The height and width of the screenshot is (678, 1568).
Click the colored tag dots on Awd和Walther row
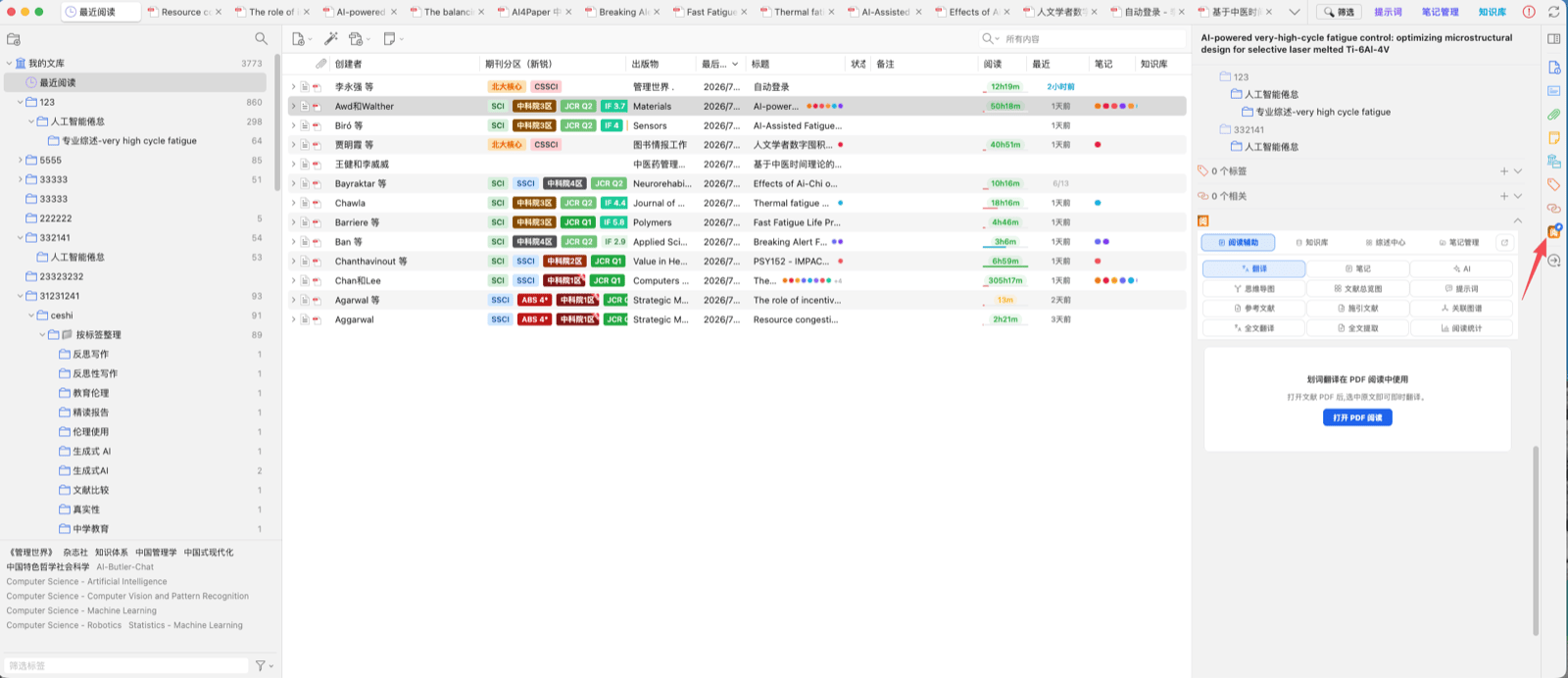coord(824,106)
